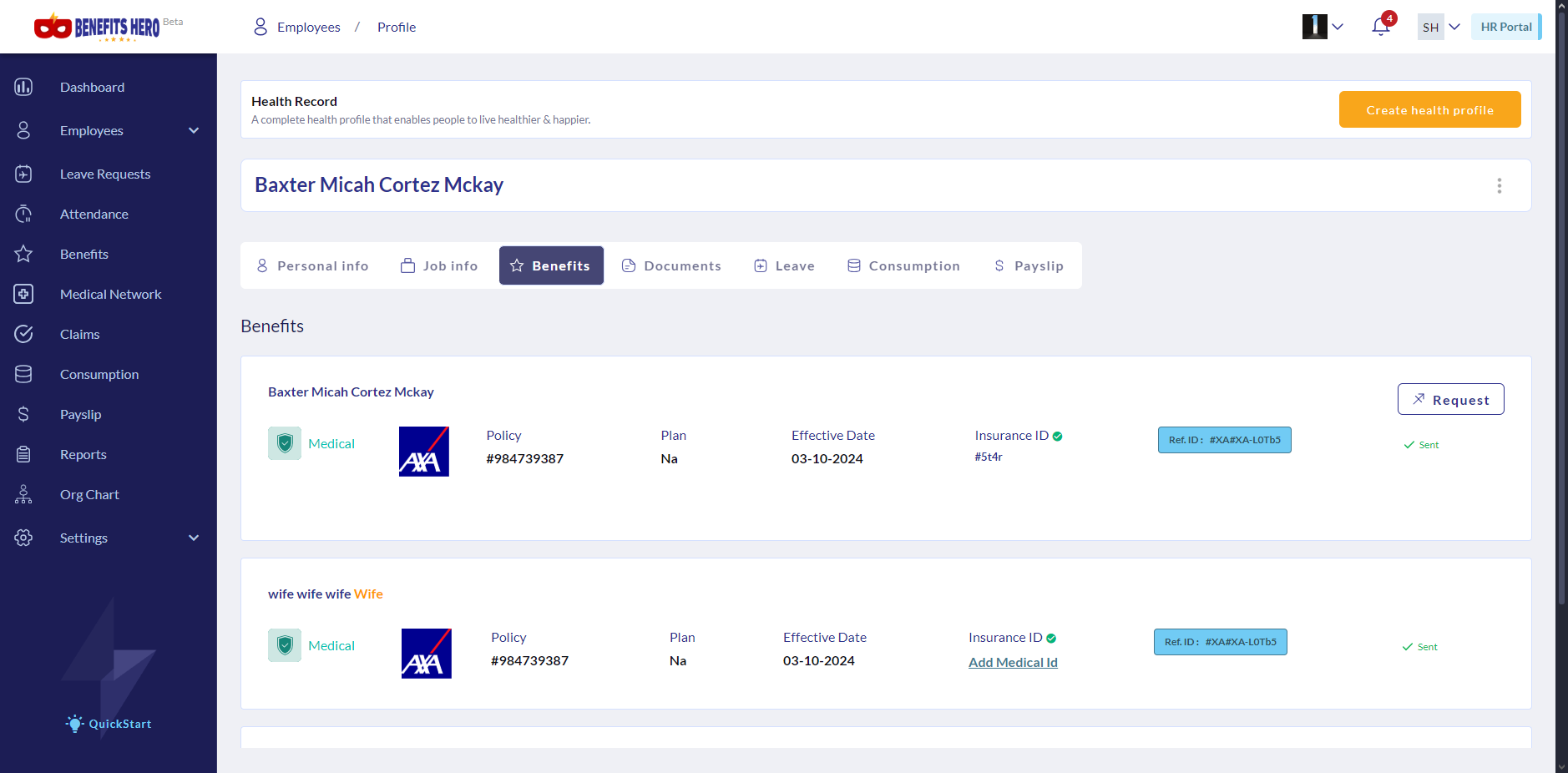
Task: Open Org Chart sidebar icon
Action: coord(23,494)
